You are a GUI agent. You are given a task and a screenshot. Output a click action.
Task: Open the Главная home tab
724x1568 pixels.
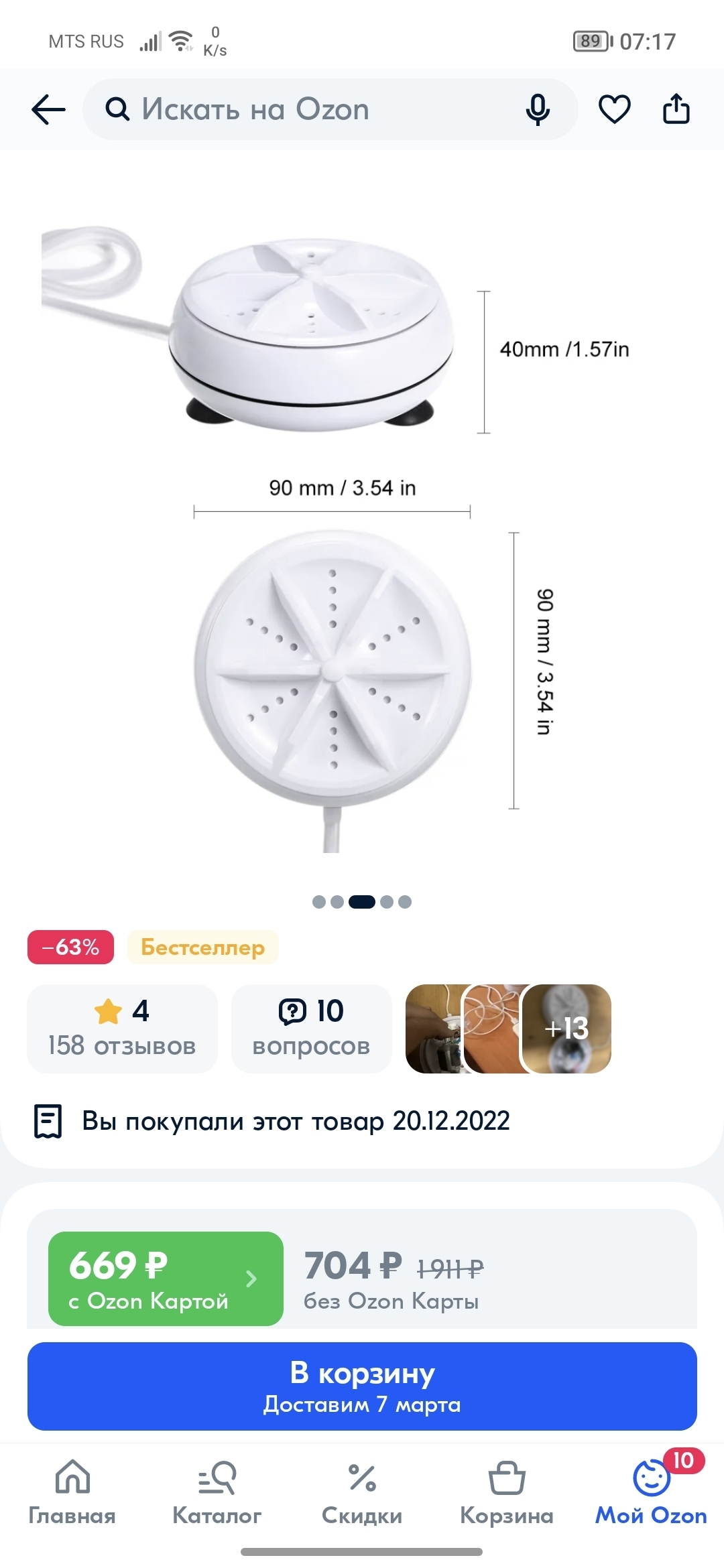click(x=72, y=1493)
